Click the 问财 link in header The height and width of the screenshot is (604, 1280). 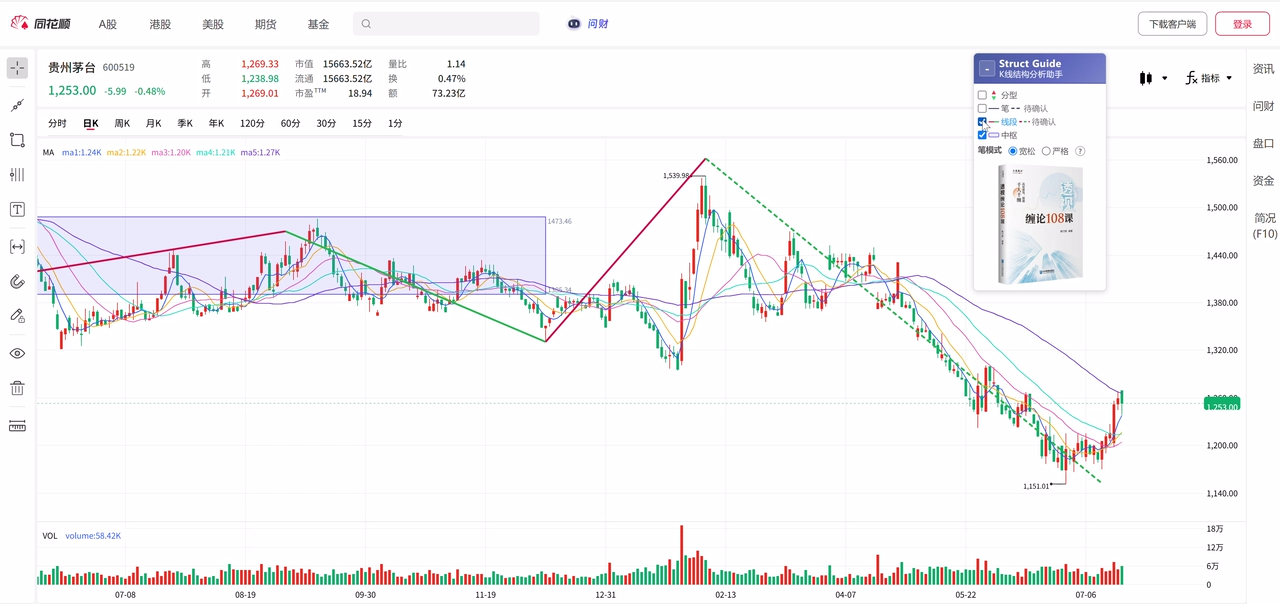click(598, 24)
